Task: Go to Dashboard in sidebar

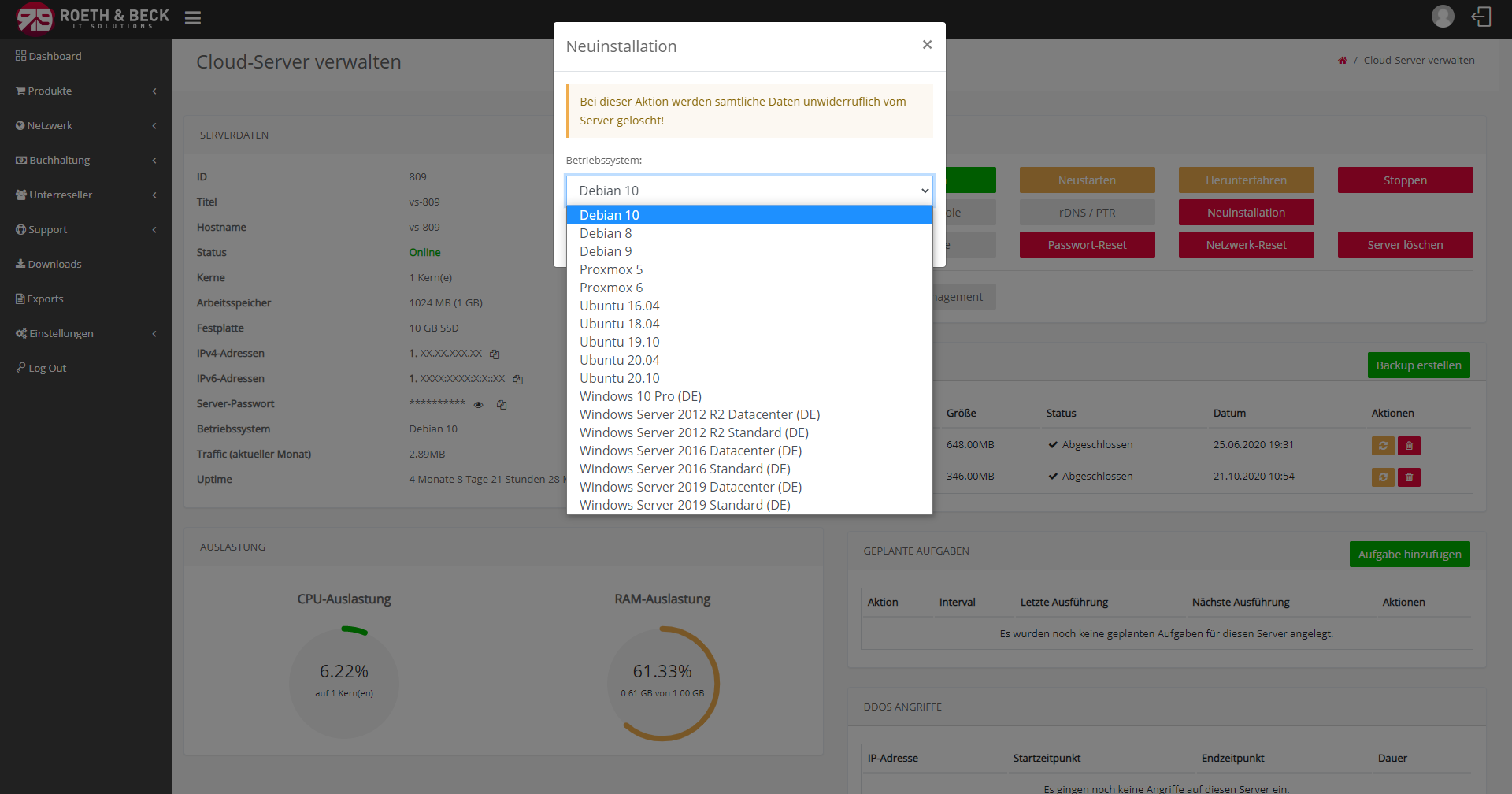Action: click(54, 56)
